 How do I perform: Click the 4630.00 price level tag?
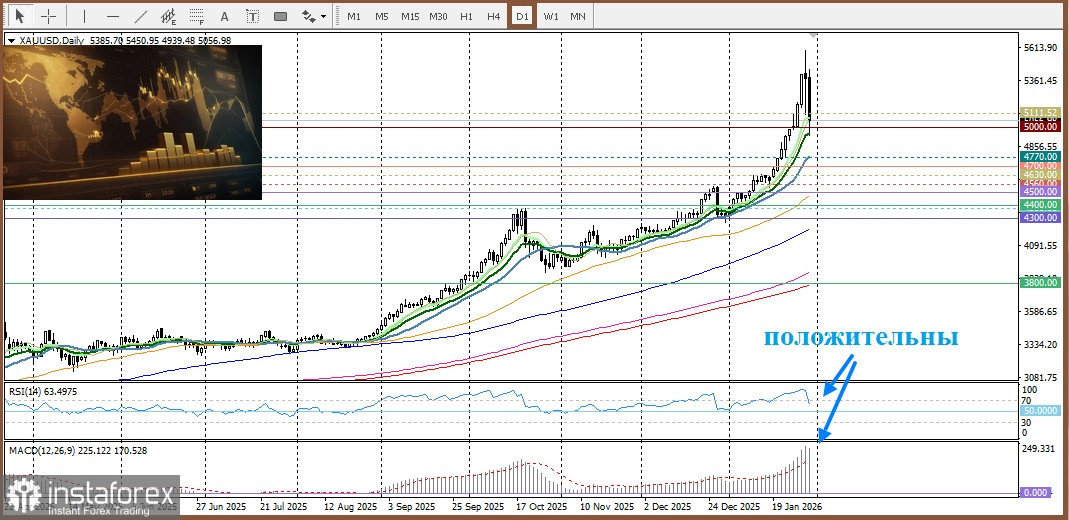point(1040,174)
